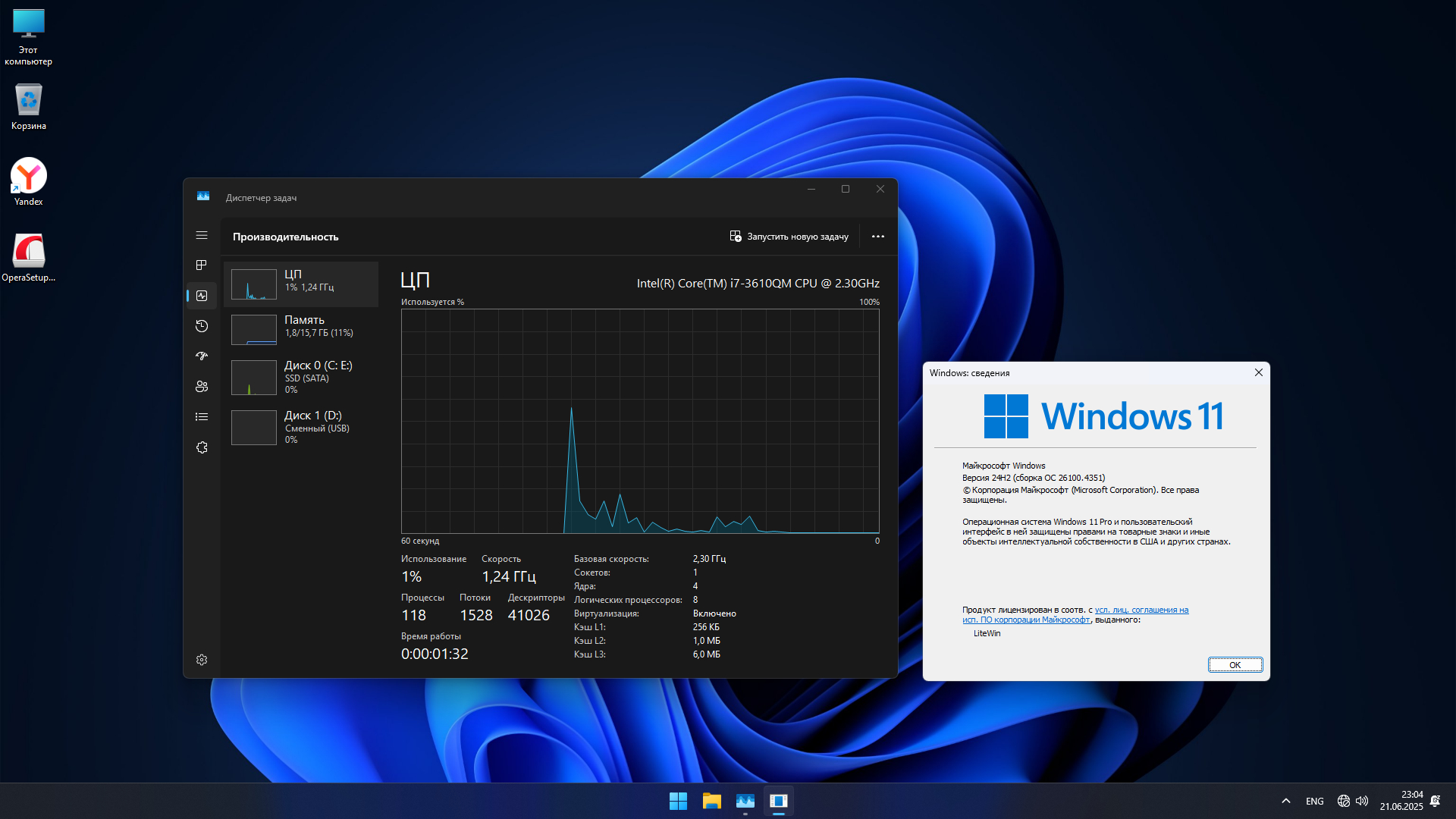Open the three-dots more options menu
This screenshot has width=1456, height=819.
(x=877, y=237)
